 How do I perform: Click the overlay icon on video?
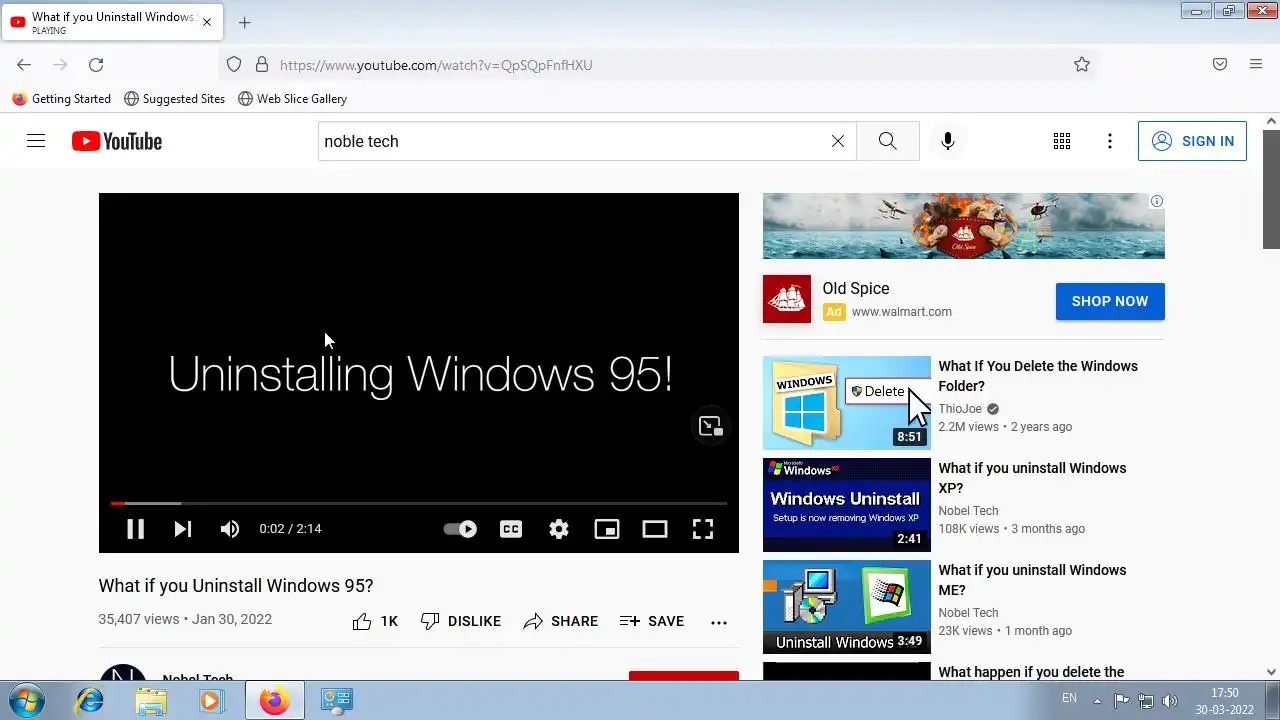click(x=711, y=426)
